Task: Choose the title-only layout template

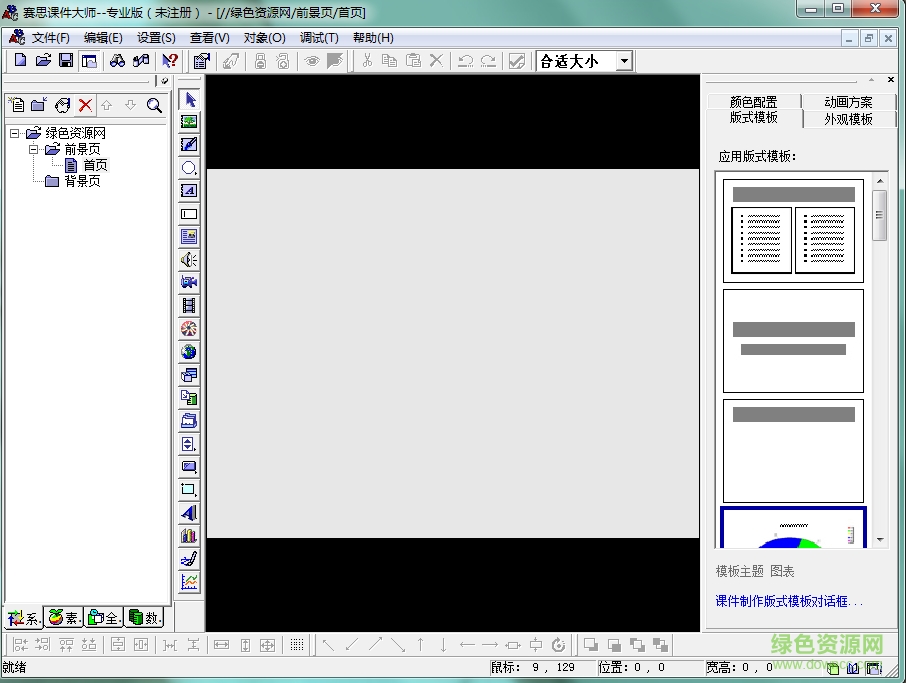Action: pyautogui.click(x=793, y=451)
